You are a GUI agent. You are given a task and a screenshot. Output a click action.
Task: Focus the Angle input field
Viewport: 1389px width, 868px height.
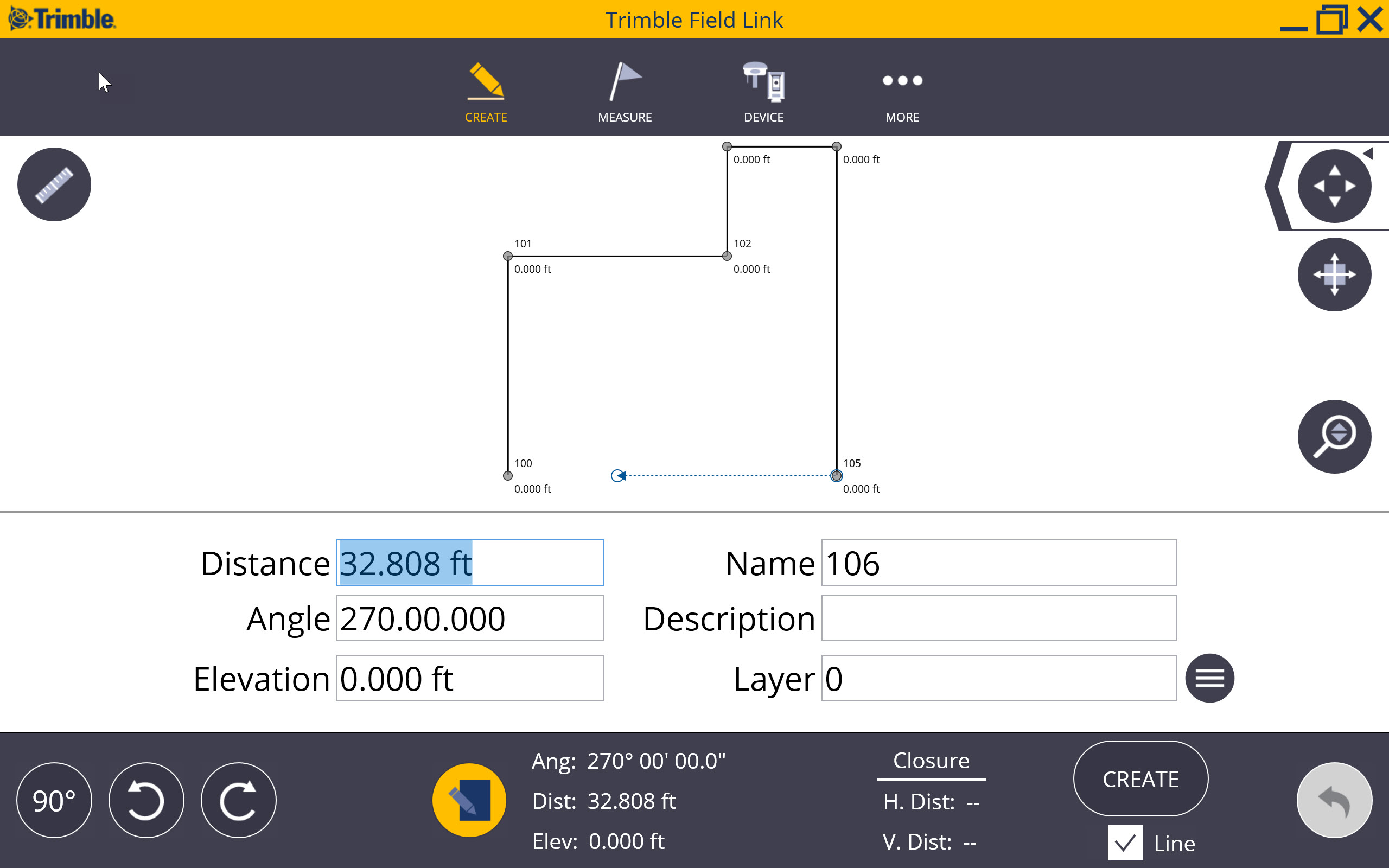[x=470, y=618]
